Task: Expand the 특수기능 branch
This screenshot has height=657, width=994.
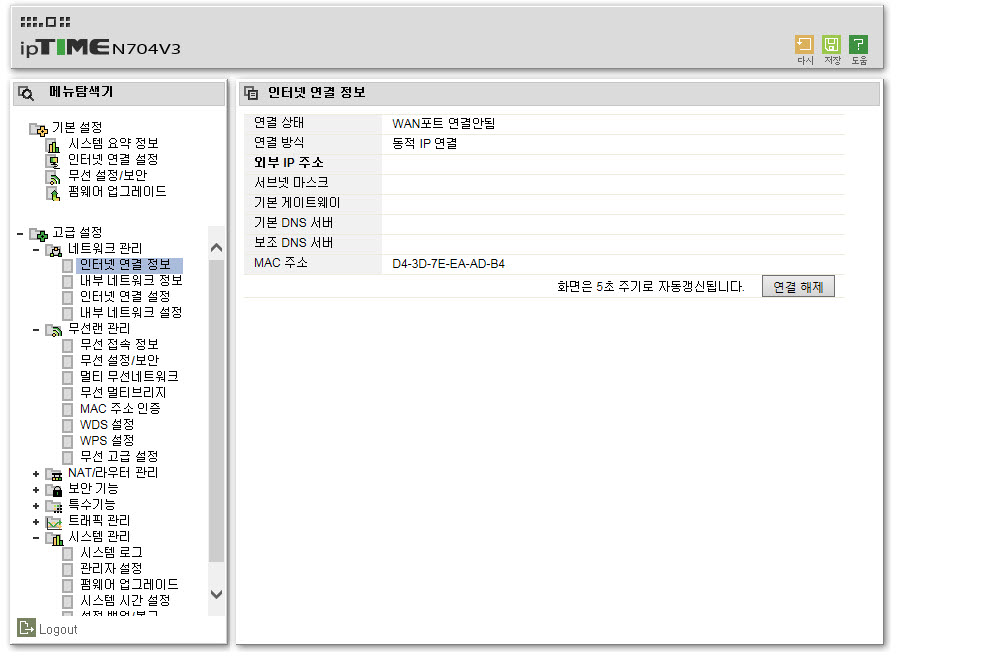Action: coord(36,506)
